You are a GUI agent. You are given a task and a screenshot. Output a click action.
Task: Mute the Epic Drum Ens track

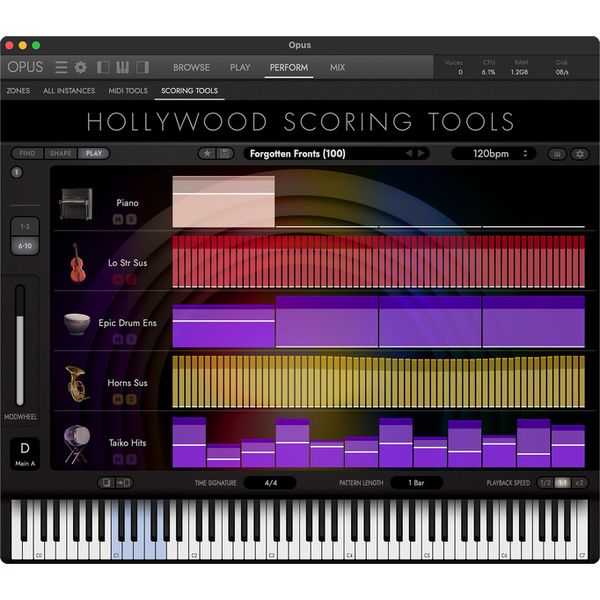pos(118,339)
